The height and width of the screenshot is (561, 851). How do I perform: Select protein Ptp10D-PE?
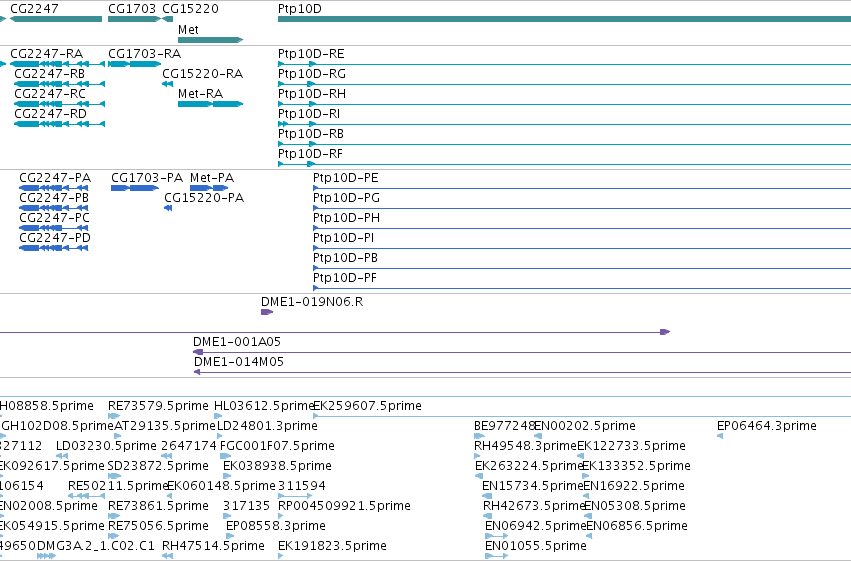click(x=582, y=188)
